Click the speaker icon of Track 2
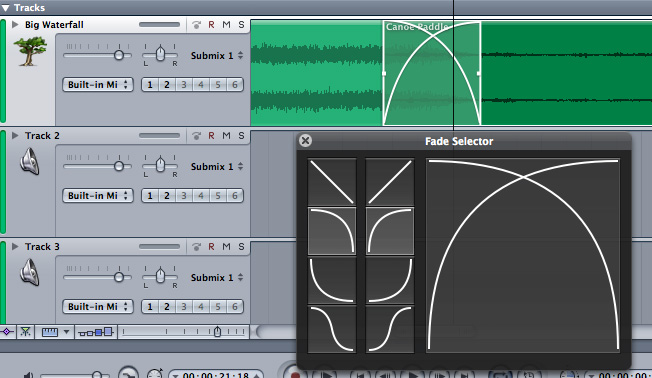 (x=30, y=162)
